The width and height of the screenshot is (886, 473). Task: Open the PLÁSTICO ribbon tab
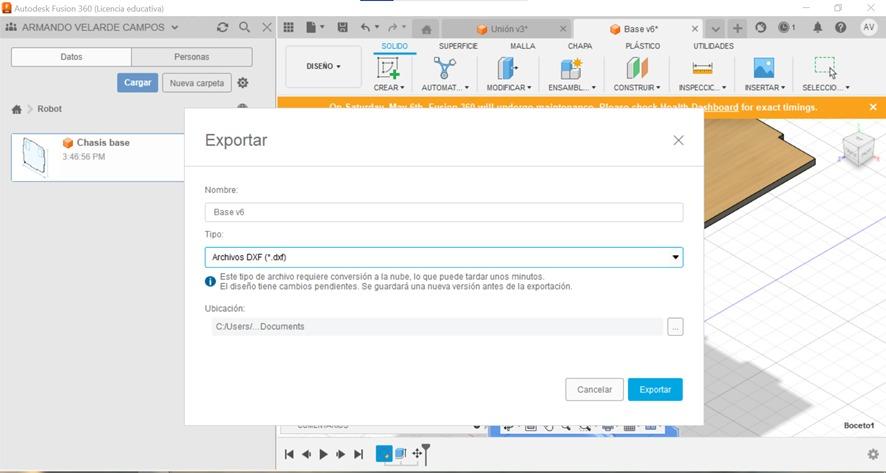pyautogui.click(x=642, y=46)
